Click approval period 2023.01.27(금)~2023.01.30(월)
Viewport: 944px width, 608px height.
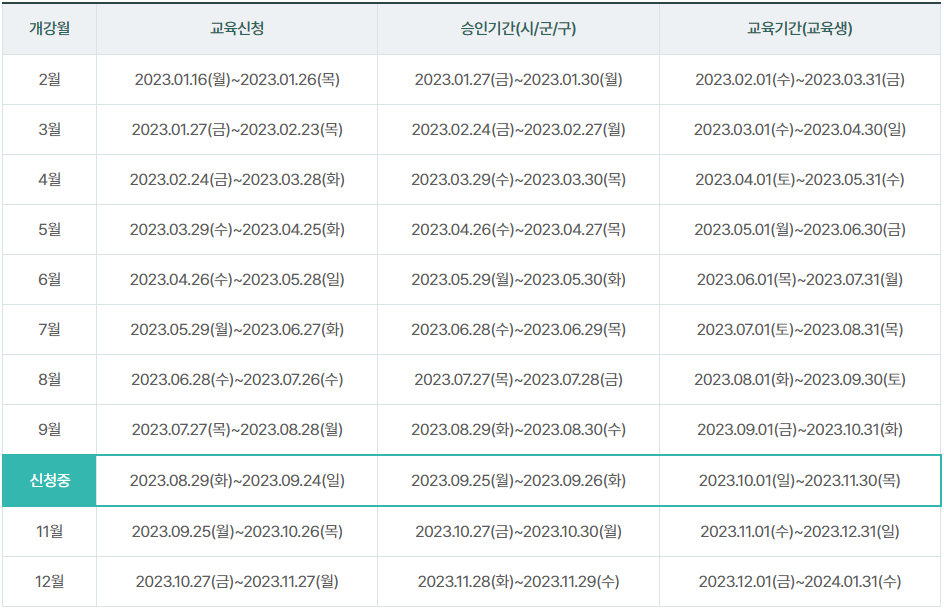point(518,79)
